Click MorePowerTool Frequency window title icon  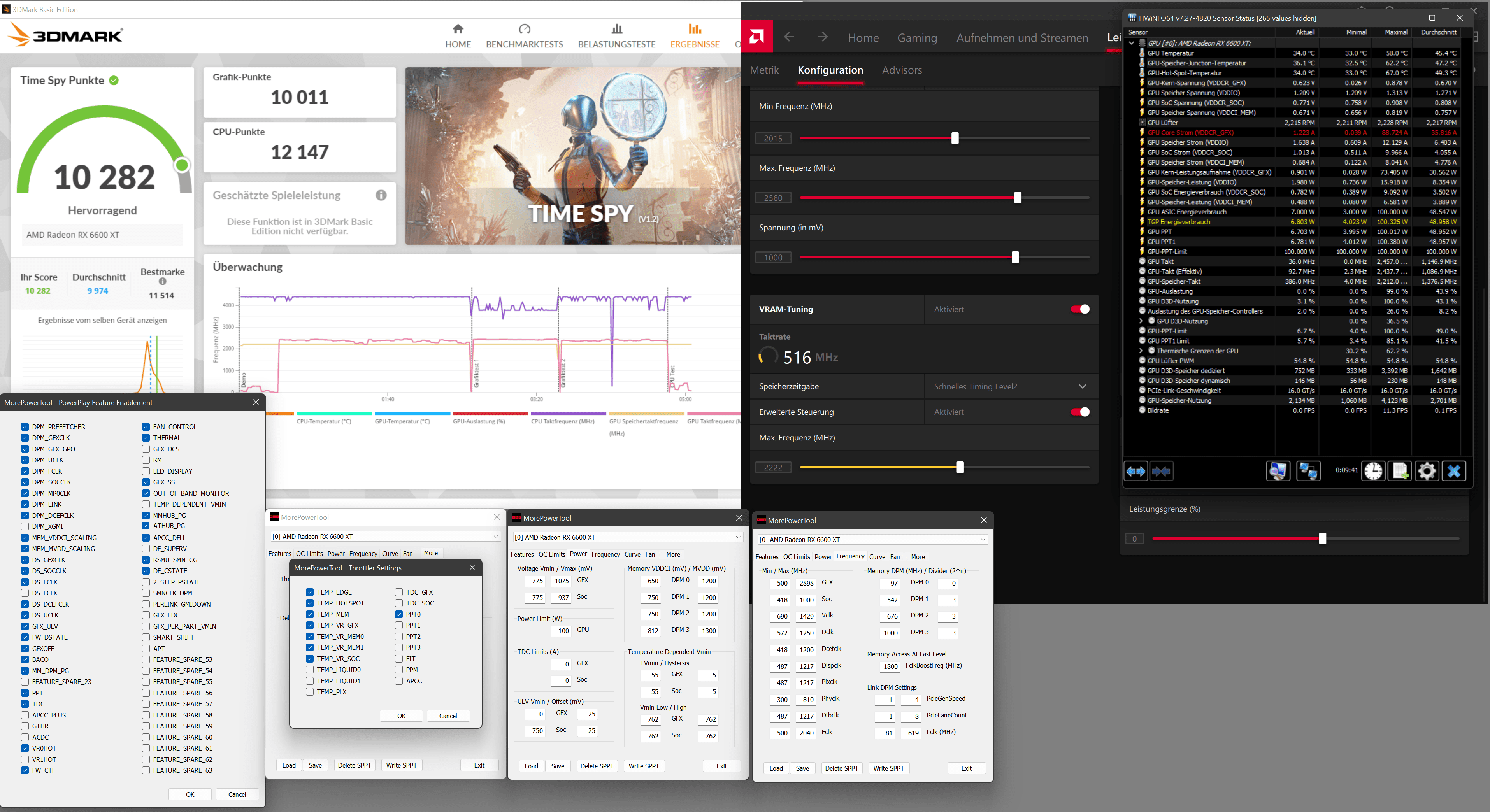click(761, 520)
